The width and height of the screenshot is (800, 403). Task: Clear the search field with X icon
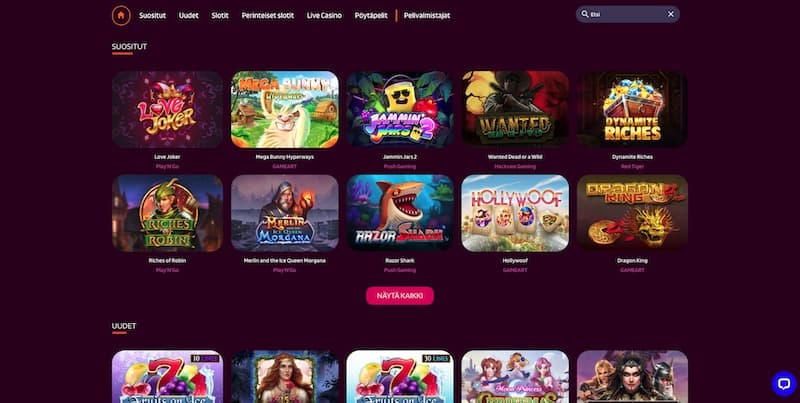pos(670,14)
